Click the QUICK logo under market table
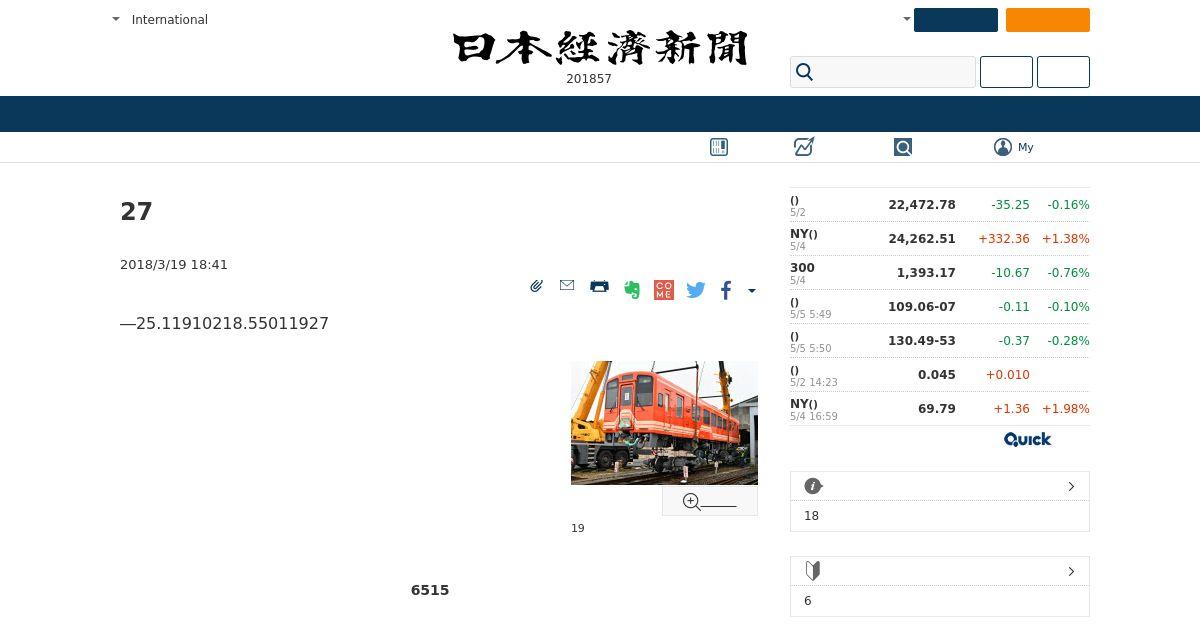Viewport: 1200px width, 630px height. point(1027,440)
